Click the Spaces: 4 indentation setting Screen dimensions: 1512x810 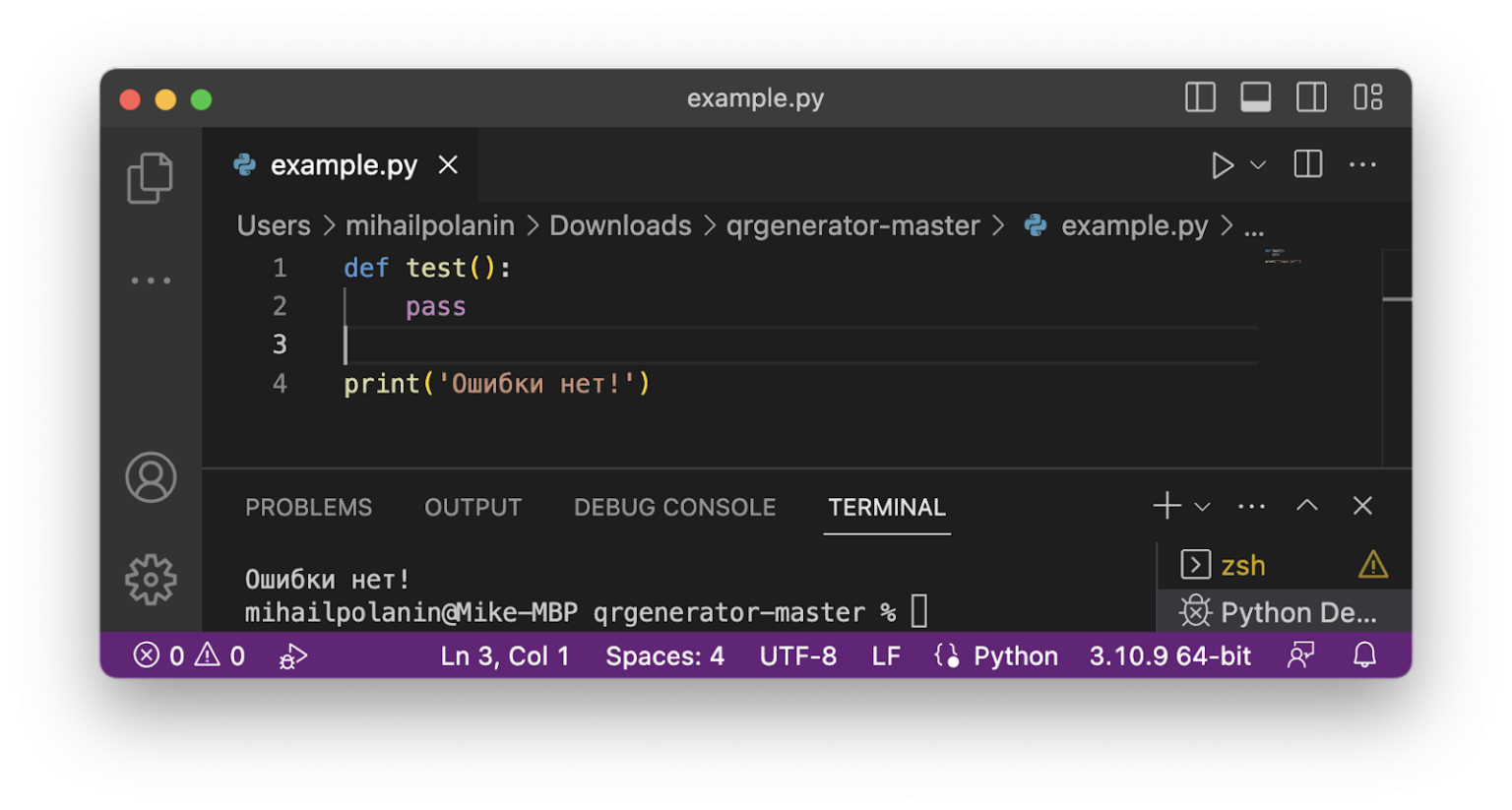(x=664, y=656)
